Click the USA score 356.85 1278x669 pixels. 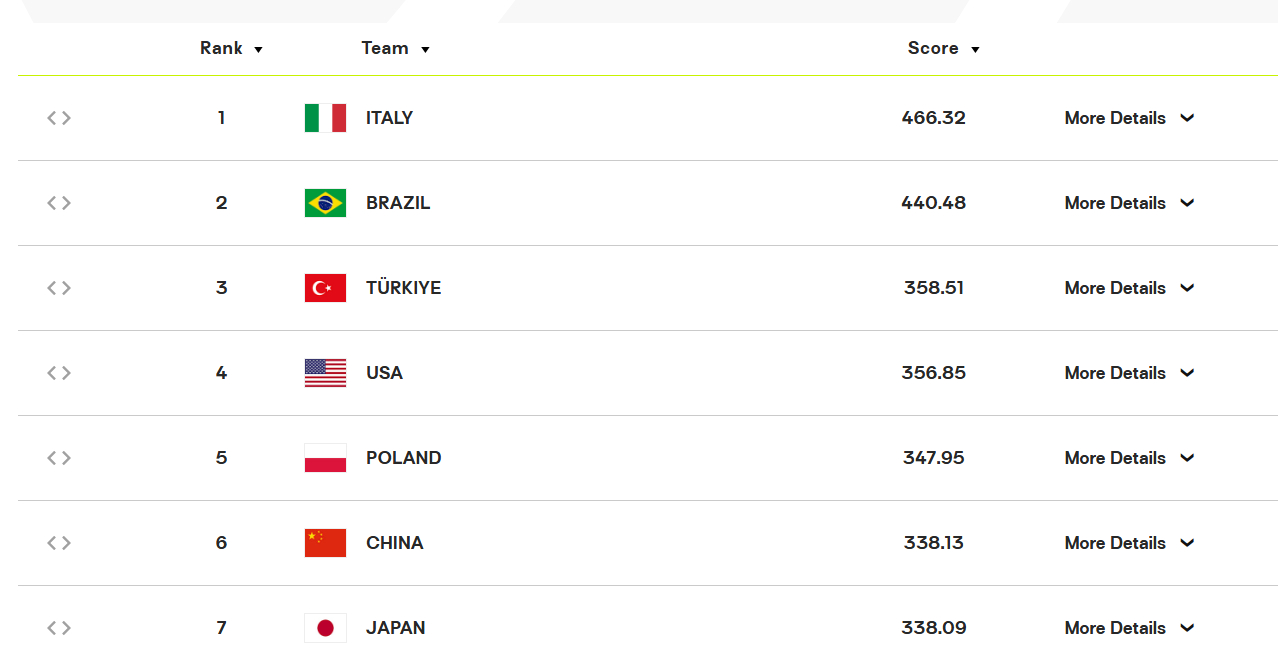pos(934,373)
